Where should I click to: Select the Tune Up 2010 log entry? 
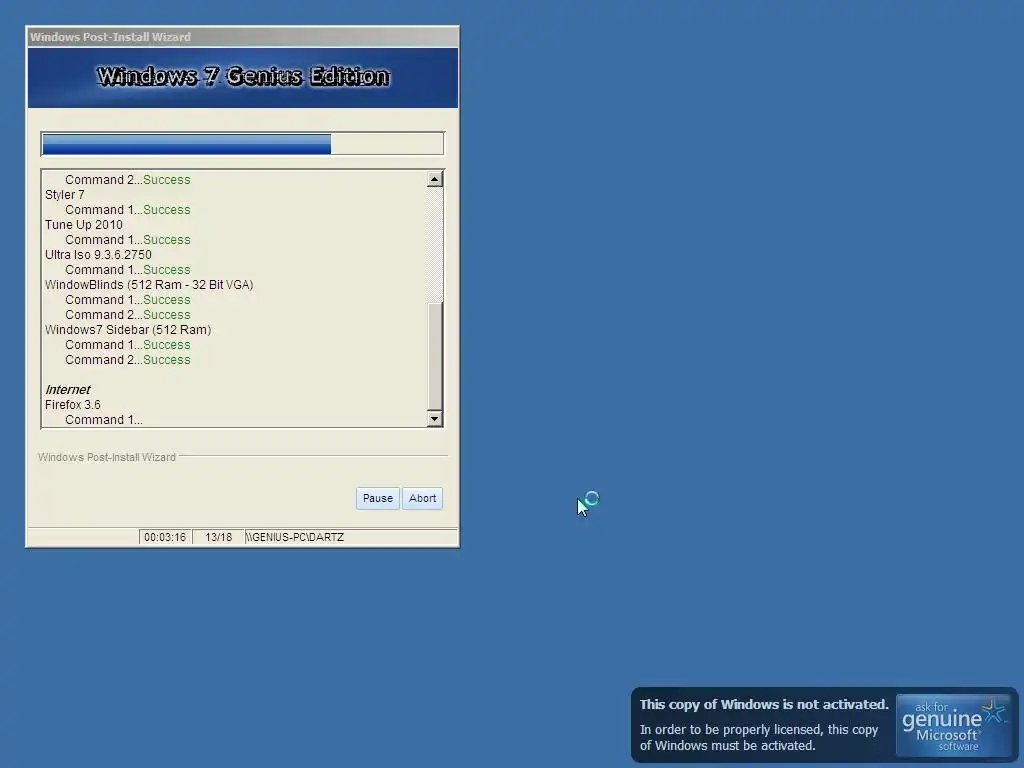click(x=84, y=225)
